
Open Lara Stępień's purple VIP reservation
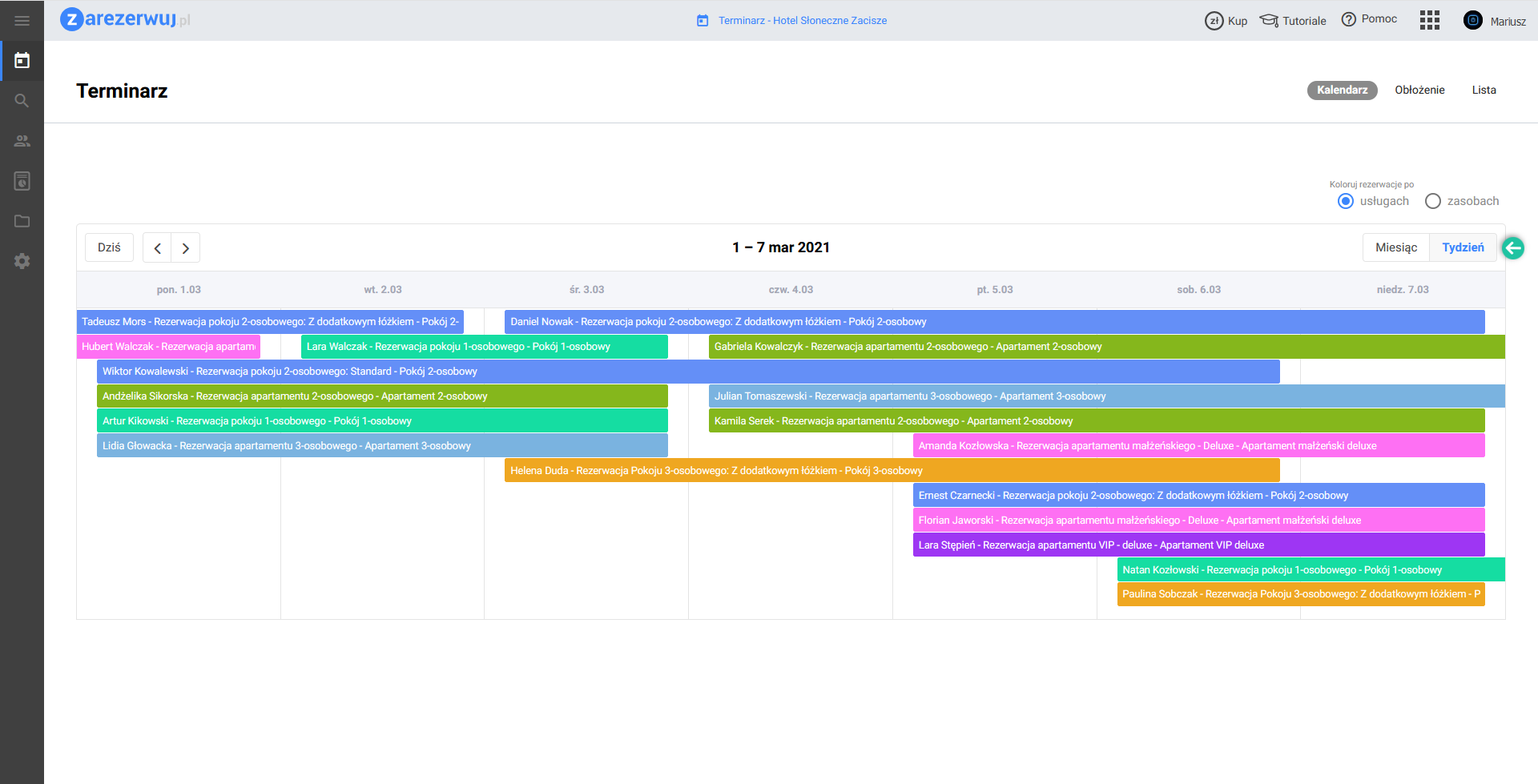1198,545
